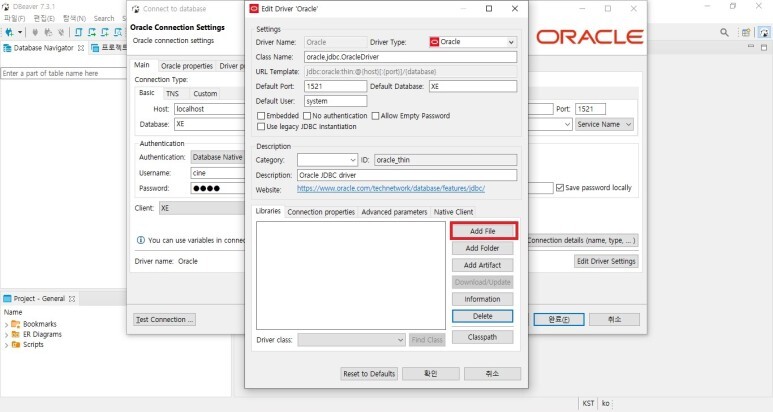Click the Default User field
The height and width of the screenshot is (412, 773).
tap(336, 102)
